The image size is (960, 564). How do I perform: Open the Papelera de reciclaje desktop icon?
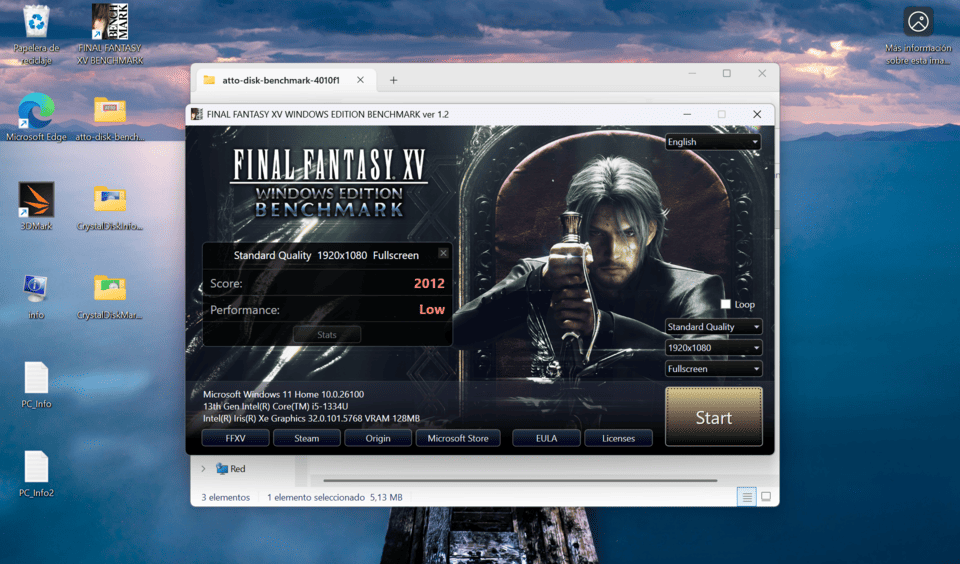point(36,22)
